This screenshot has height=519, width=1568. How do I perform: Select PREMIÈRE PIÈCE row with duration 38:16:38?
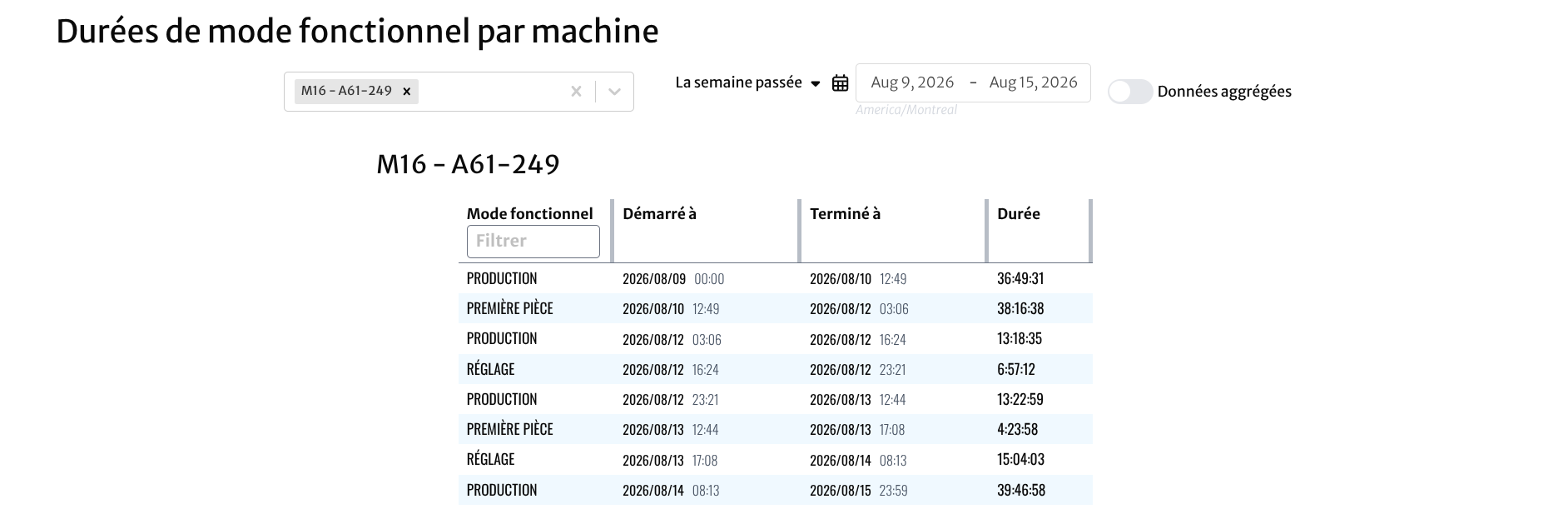coord(775,308)
